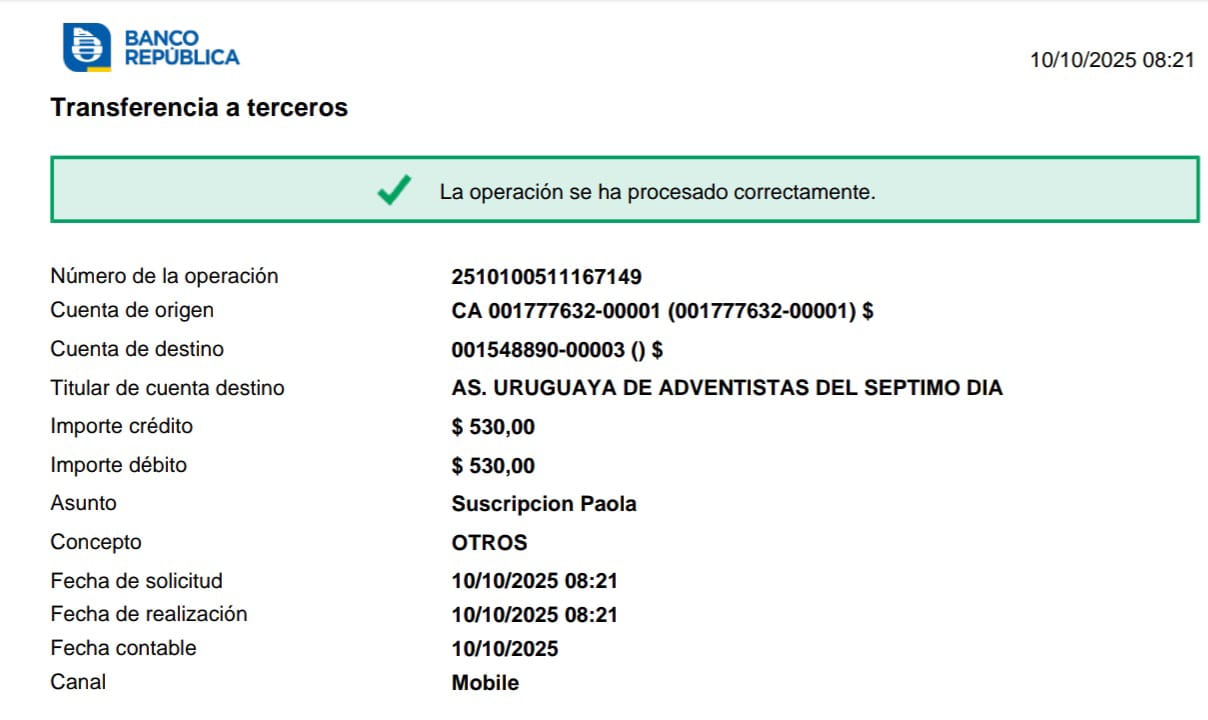
Task: Click the Mobile channel value
Action: coord(485,684)
